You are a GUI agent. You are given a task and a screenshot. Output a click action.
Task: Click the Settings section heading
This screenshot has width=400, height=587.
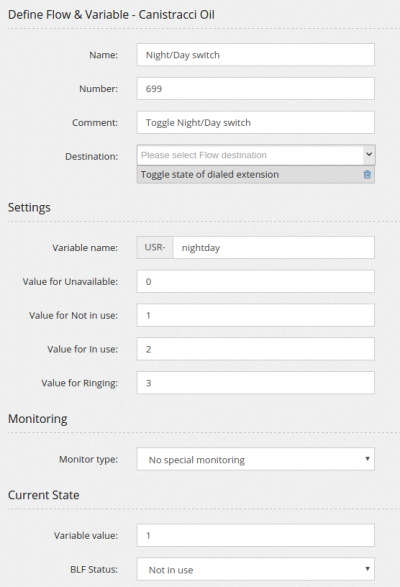29,207
